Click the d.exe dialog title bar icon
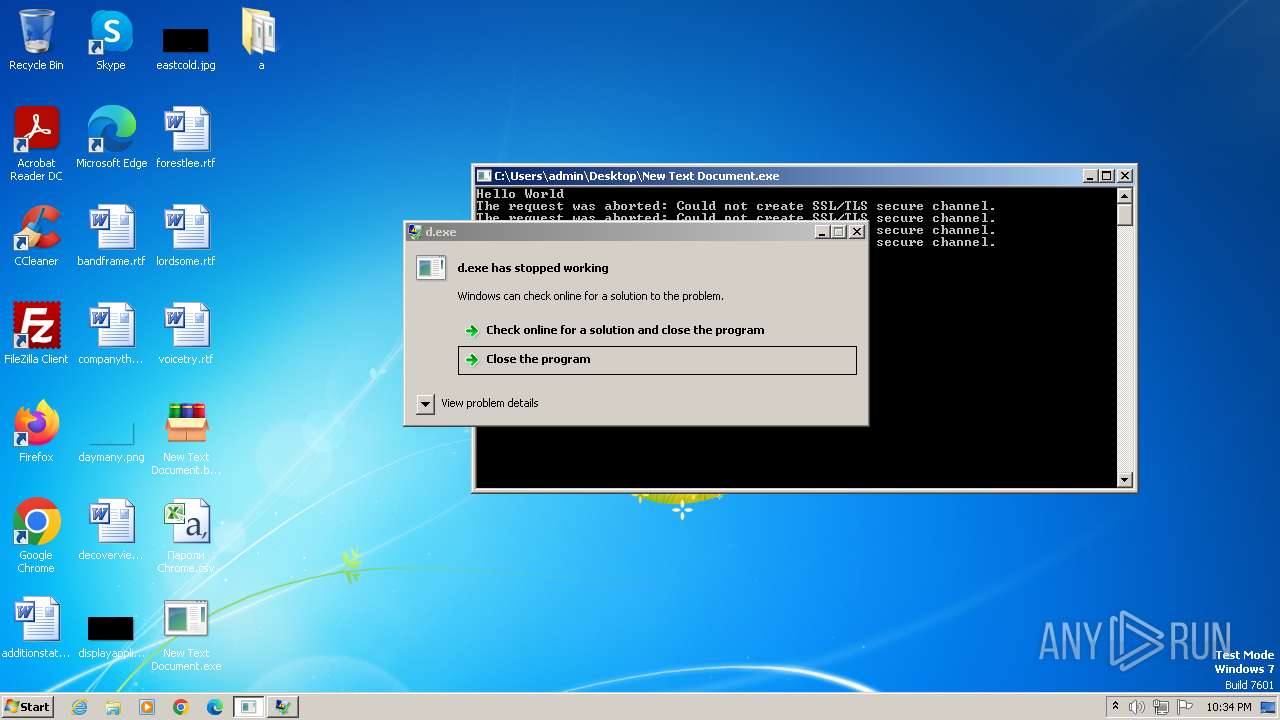Image resolution: width=1280 pixels, height=720 pixels. point(415,232)
